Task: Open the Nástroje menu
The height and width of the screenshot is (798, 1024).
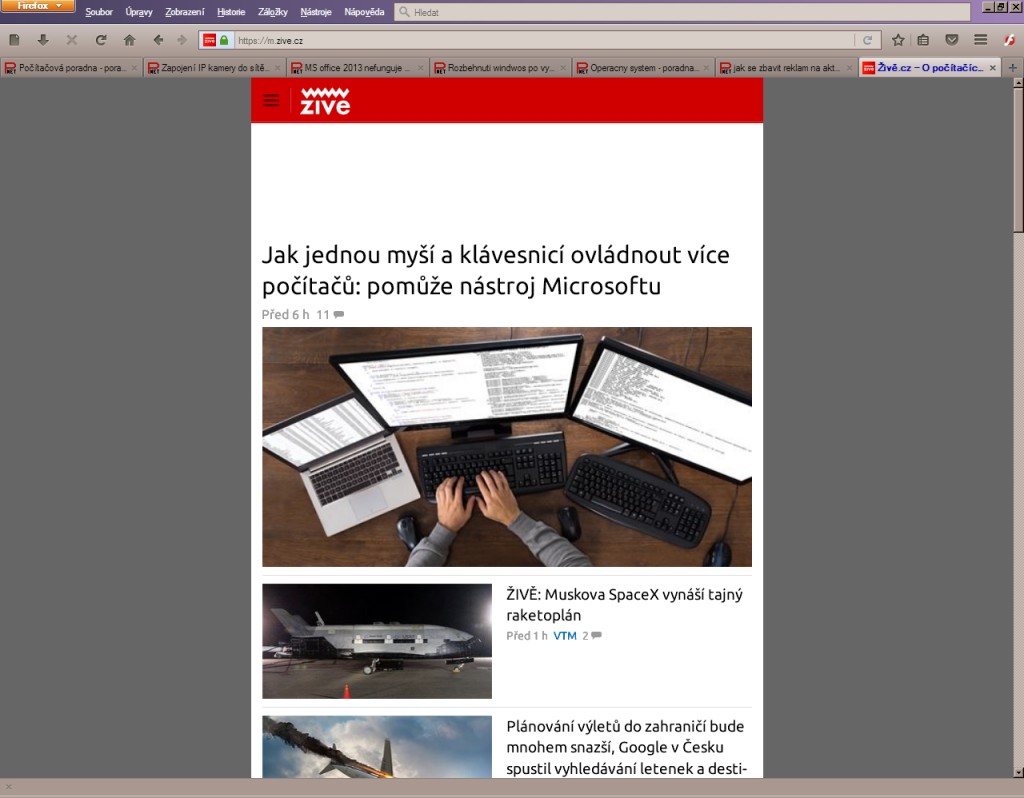Action: click(315, 12)
